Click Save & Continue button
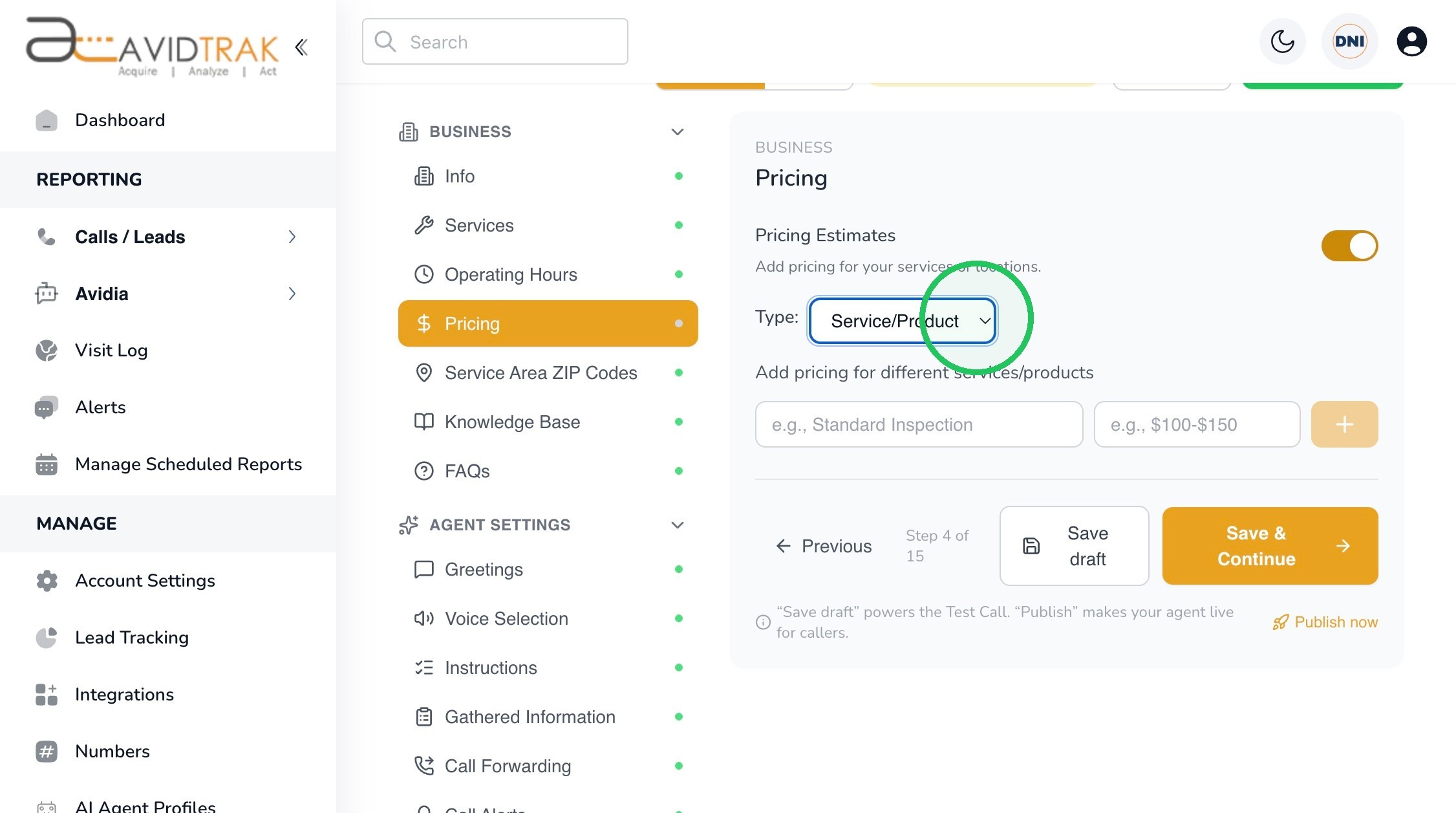 1270,546
